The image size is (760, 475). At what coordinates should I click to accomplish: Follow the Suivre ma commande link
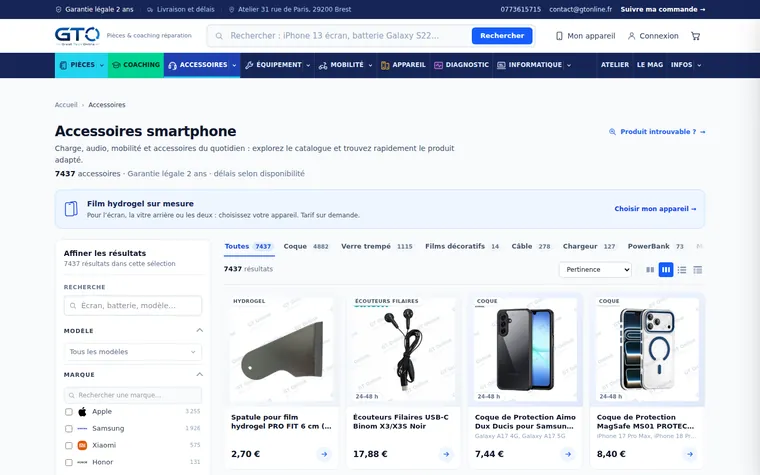(x=663, y=9)
